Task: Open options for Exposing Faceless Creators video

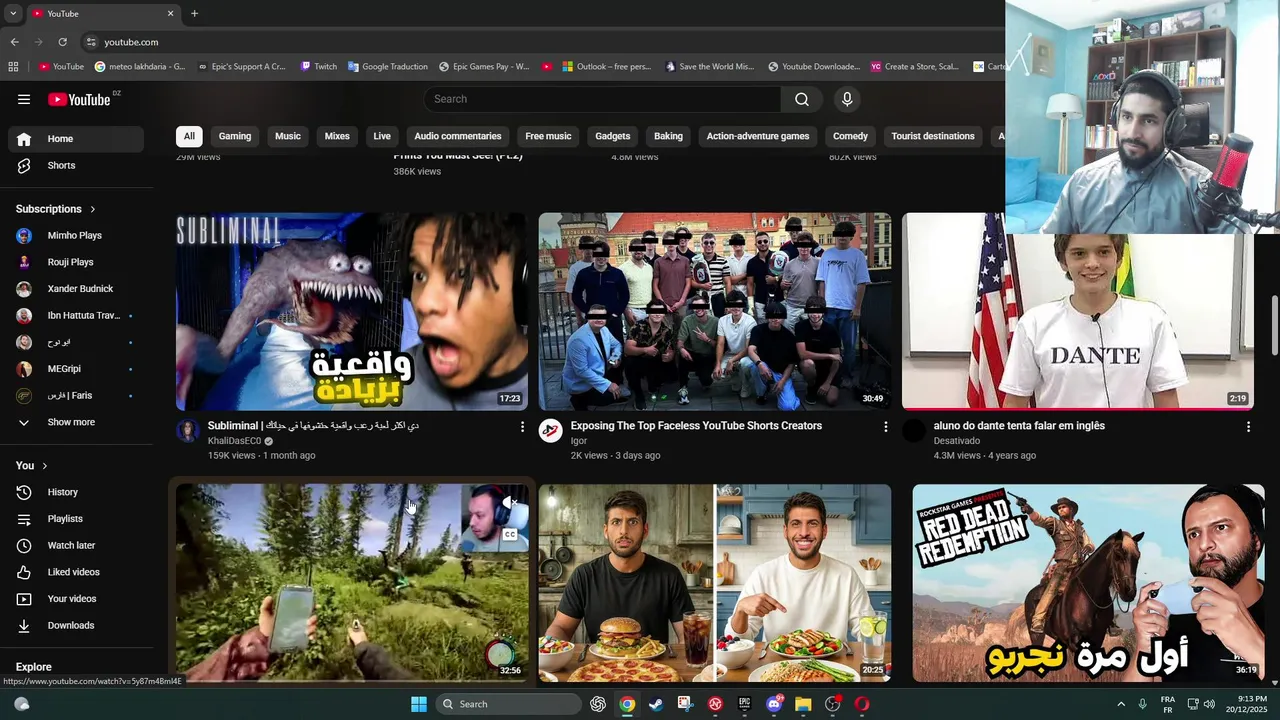Action: tap(884, 427)
